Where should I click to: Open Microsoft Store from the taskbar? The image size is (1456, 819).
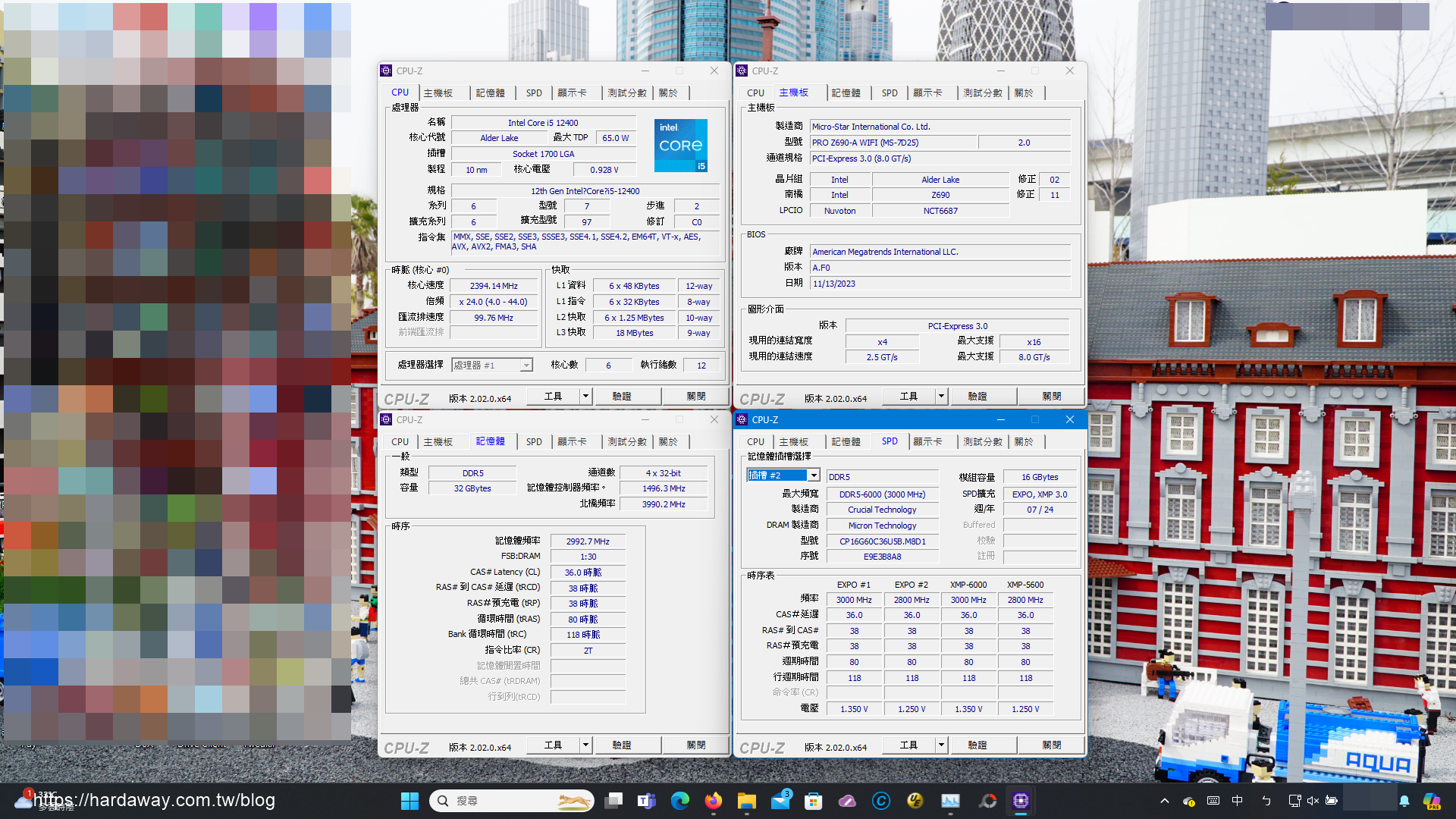pyautogui.click(x=814, y=801)
